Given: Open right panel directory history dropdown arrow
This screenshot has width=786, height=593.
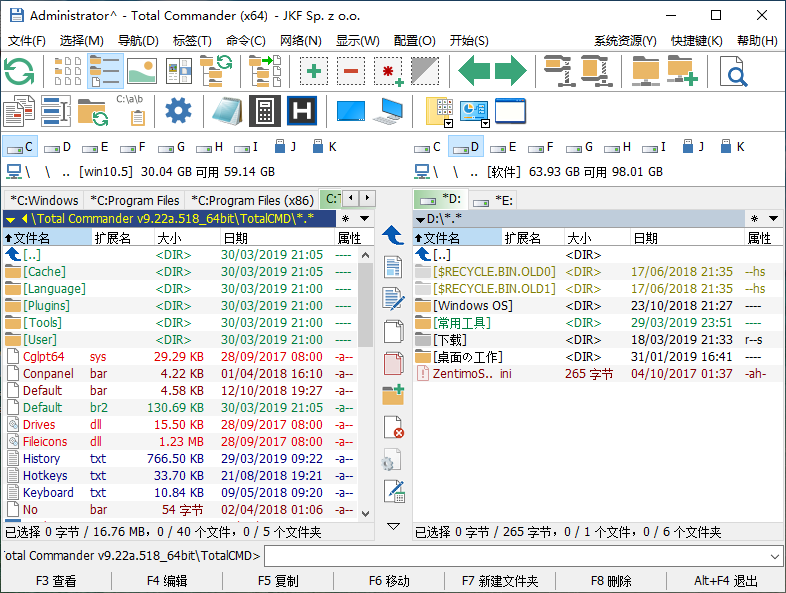Looking at the screenshot, I should 776,218.
